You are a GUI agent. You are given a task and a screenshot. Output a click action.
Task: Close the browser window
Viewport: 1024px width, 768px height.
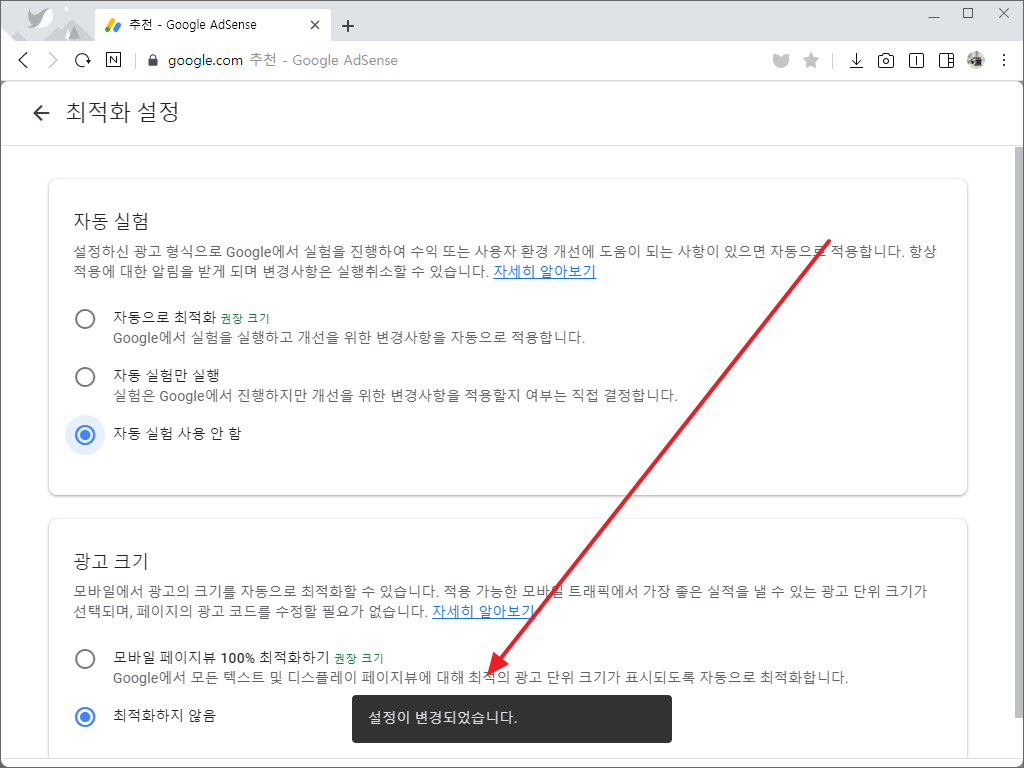point(1004,14)
